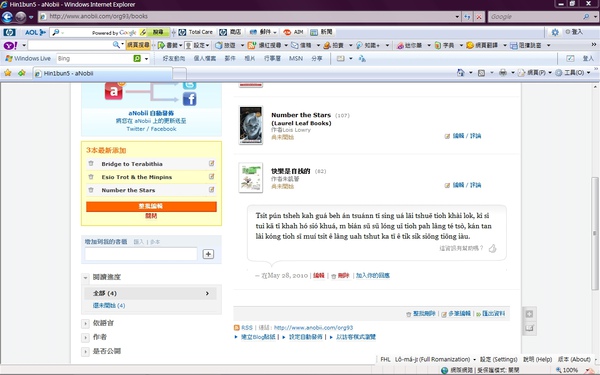Click edit pencil icon for Bridge to Terabithia
The width and height of the screenshot is (600, 375).
click(211, 163)
